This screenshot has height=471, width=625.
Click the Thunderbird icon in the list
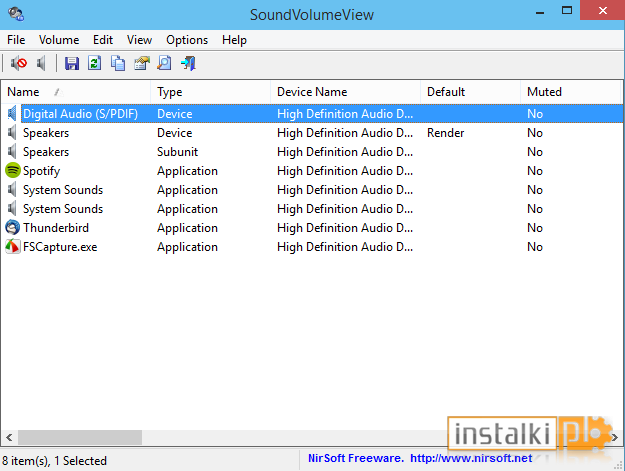(x=13, y=228)
